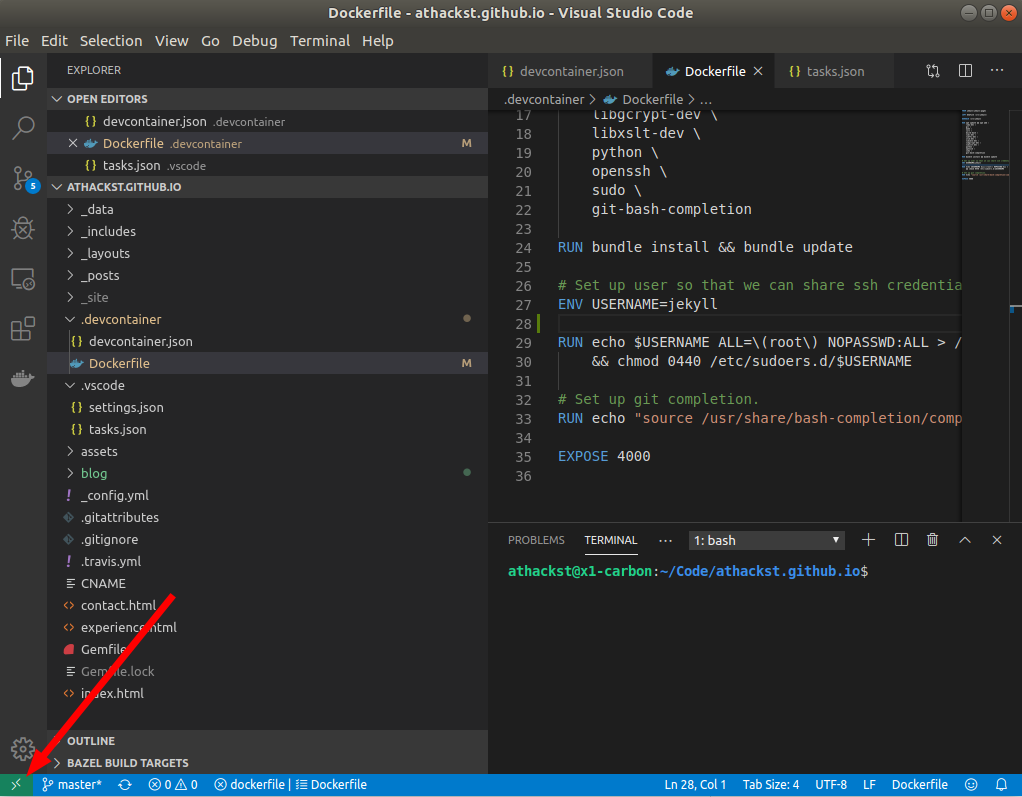Close the terminal panel
This screenshot has width=1022, height=797.
tap(997, 540)
